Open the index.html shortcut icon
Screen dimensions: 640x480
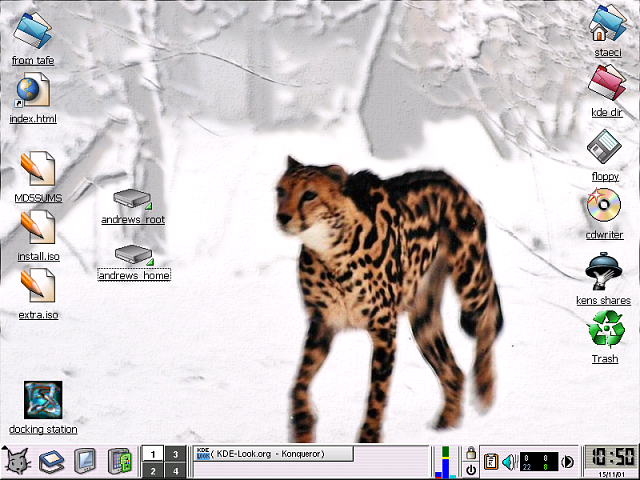click(32, 91)
